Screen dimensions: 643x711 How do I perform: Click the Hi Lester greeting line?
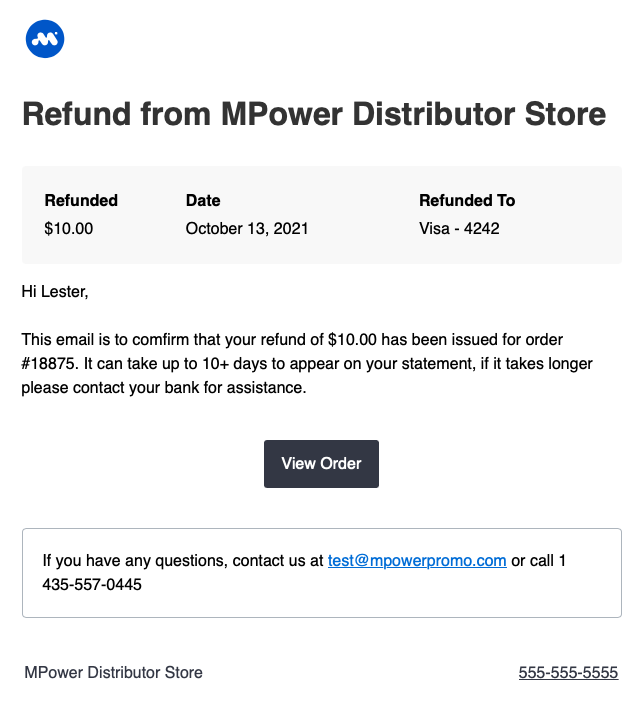click(x=55, y=292)
